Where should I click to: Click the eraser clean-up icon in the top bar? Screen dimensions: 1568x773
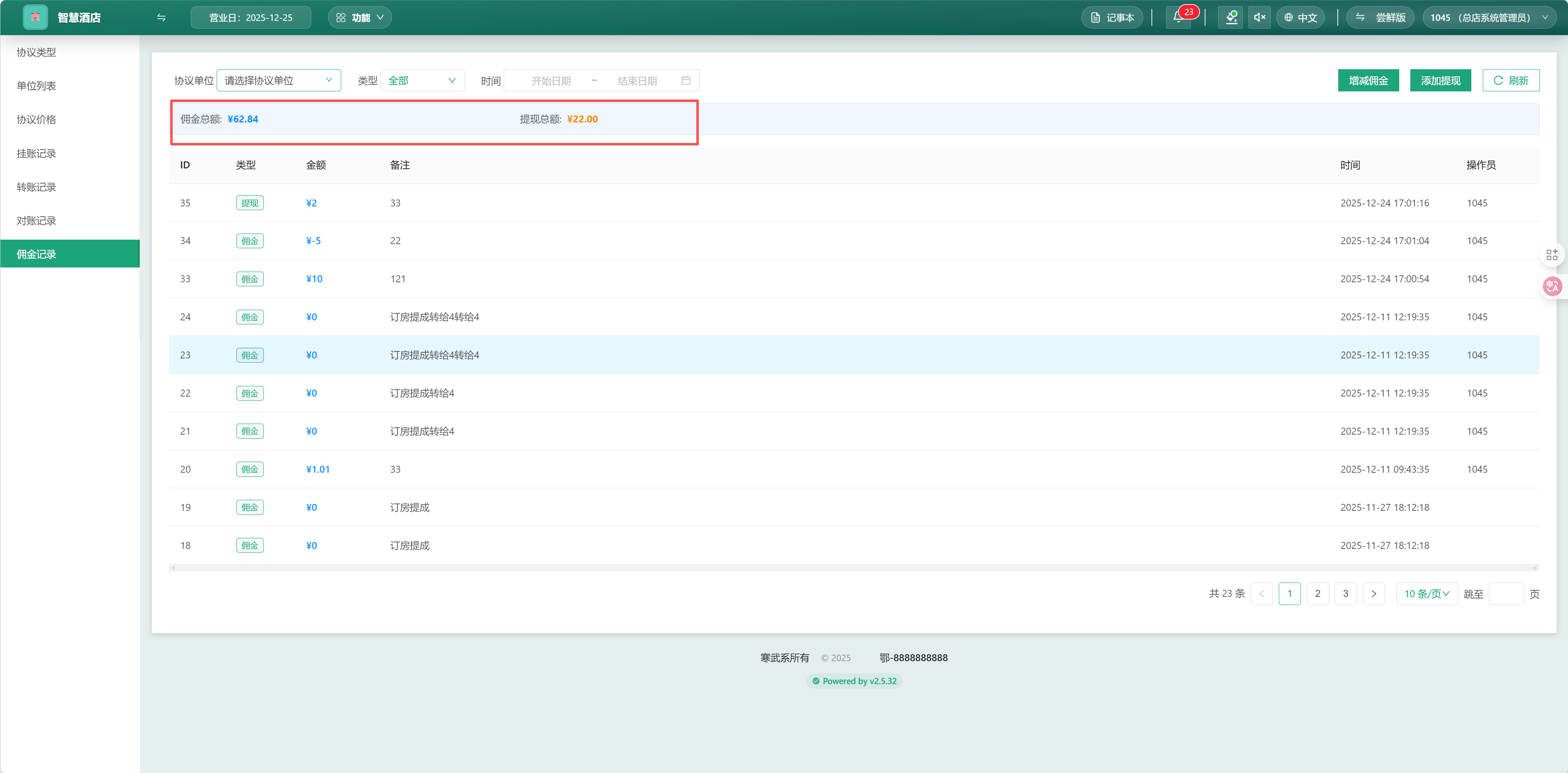1231,17
